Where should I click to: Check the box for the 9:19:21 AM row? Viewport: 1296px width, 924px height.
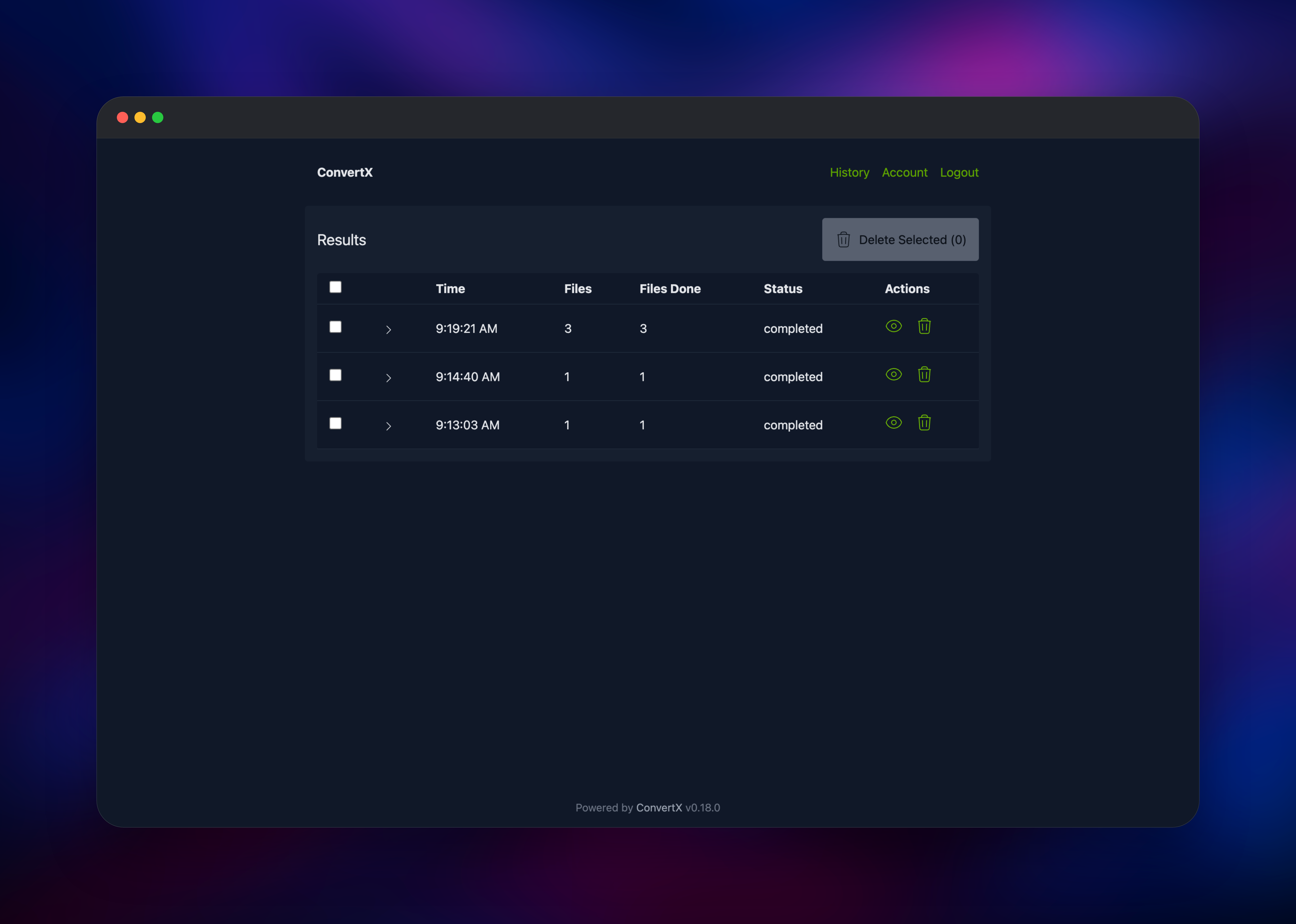click(335, 327)
